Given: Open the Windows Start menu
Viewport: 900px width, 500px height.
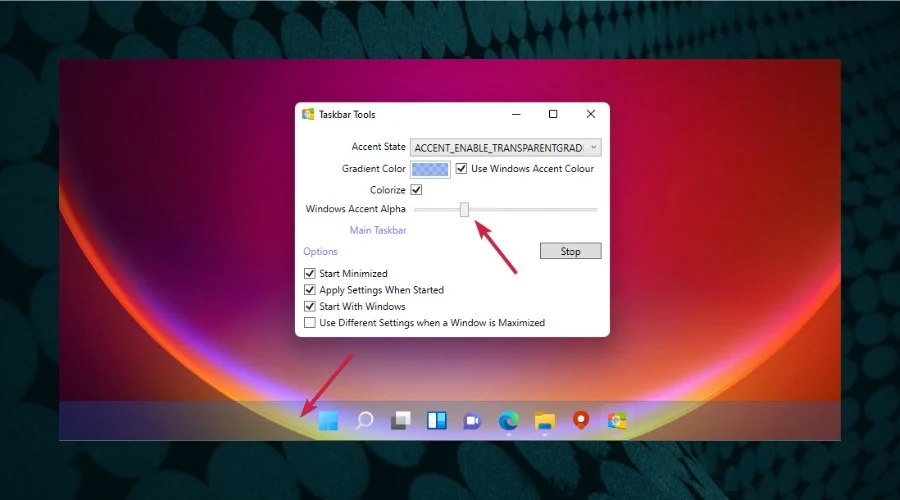Looking at the screenshot, I should point(328,420).
